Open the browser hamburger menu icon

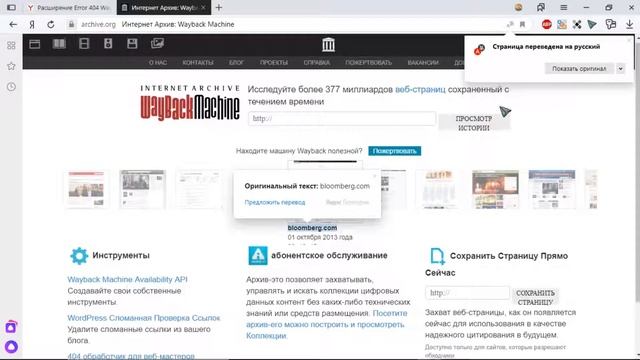pyautogui.click(x=564, y=7)
